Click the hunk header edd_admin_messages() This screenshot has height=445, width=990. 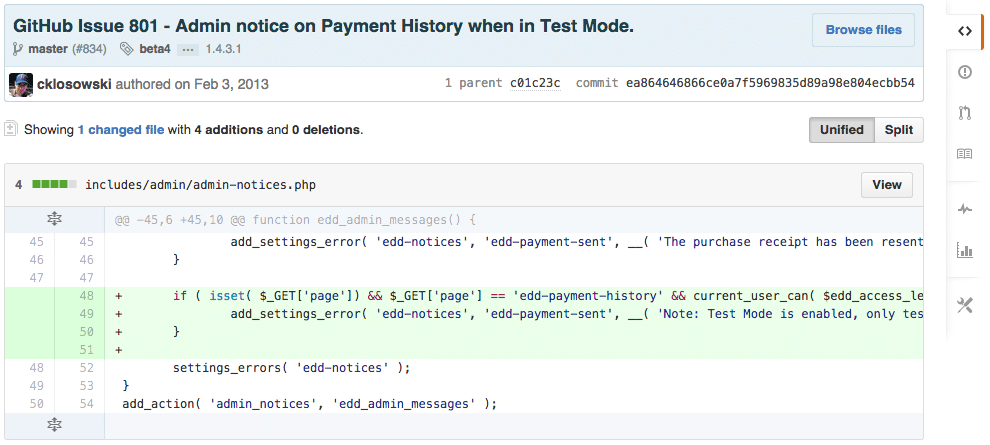pyautogui.click(x=295, y=220)
